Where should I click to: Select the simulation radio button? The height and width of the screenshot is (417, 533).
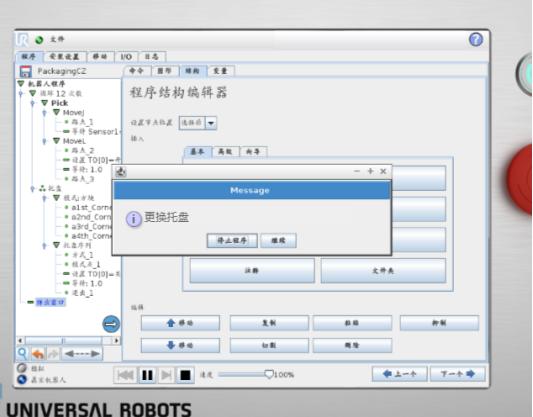point(22,368)
